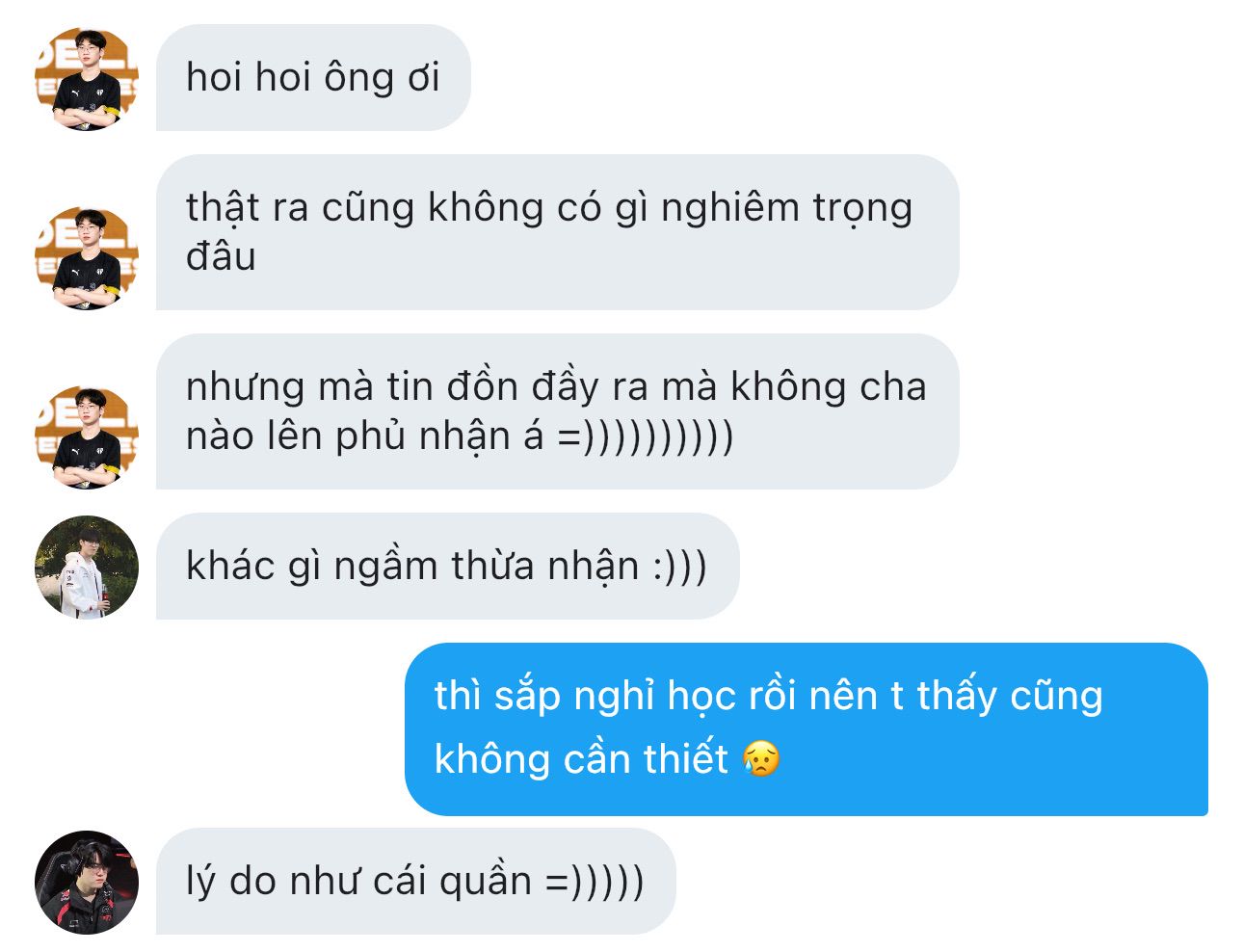Open headset-wearing avatar beside "lý do như cái quần"
This screenshot has width=1243, height=952.
coord(87,883)
